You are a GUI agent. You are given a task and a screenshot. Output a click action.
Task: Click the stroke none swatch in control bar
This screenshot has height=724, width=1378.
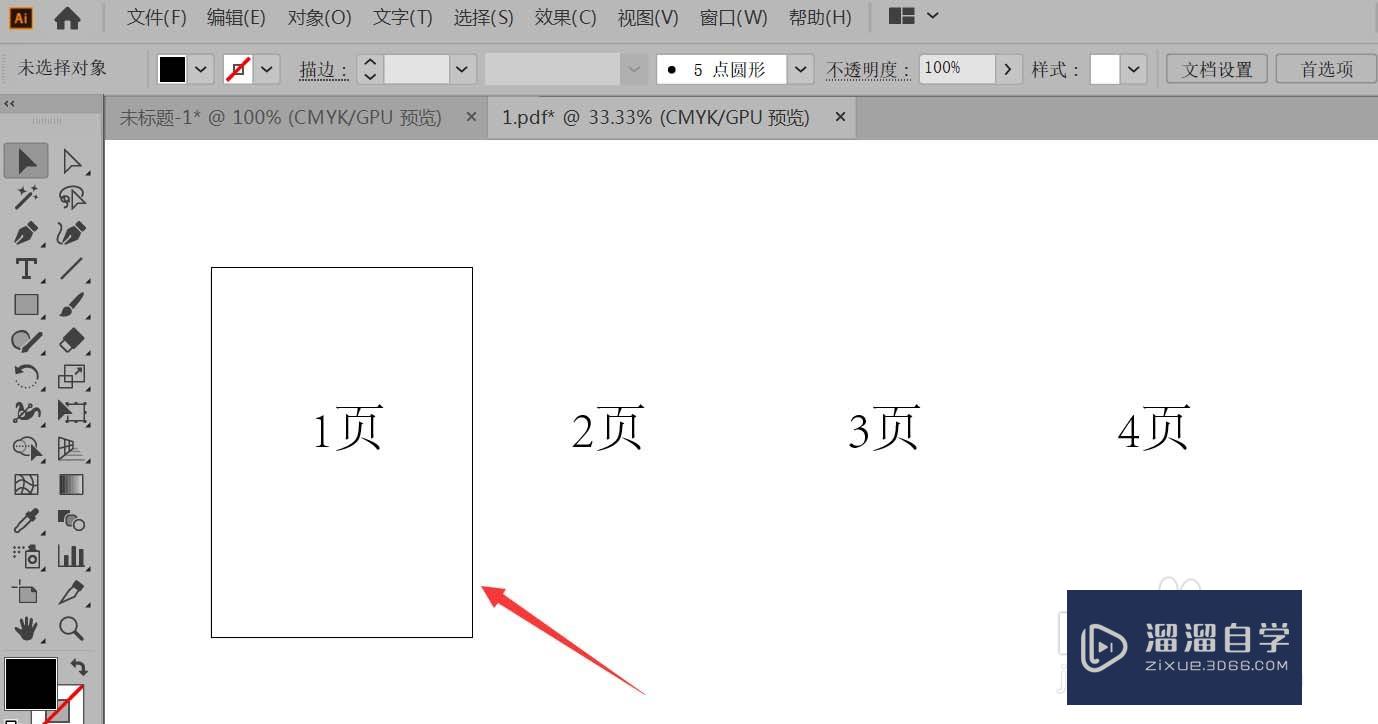tap(237, 69)
